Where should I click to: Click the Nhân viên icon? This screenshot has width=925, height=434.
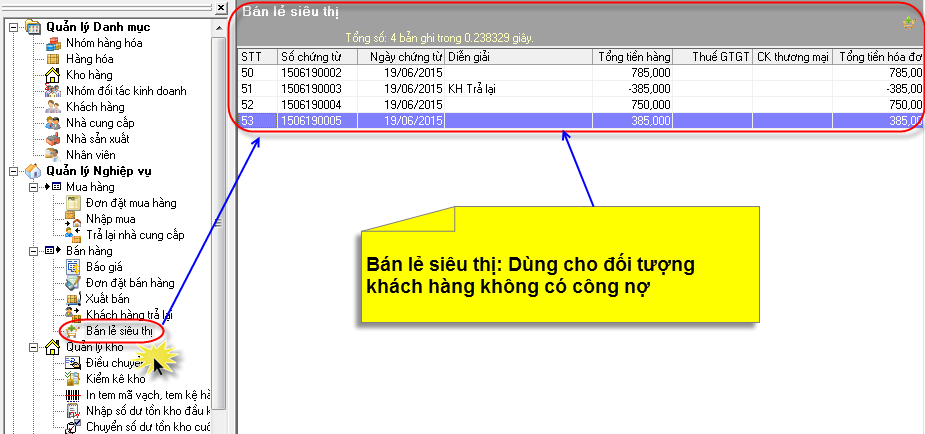click(54, 155)
